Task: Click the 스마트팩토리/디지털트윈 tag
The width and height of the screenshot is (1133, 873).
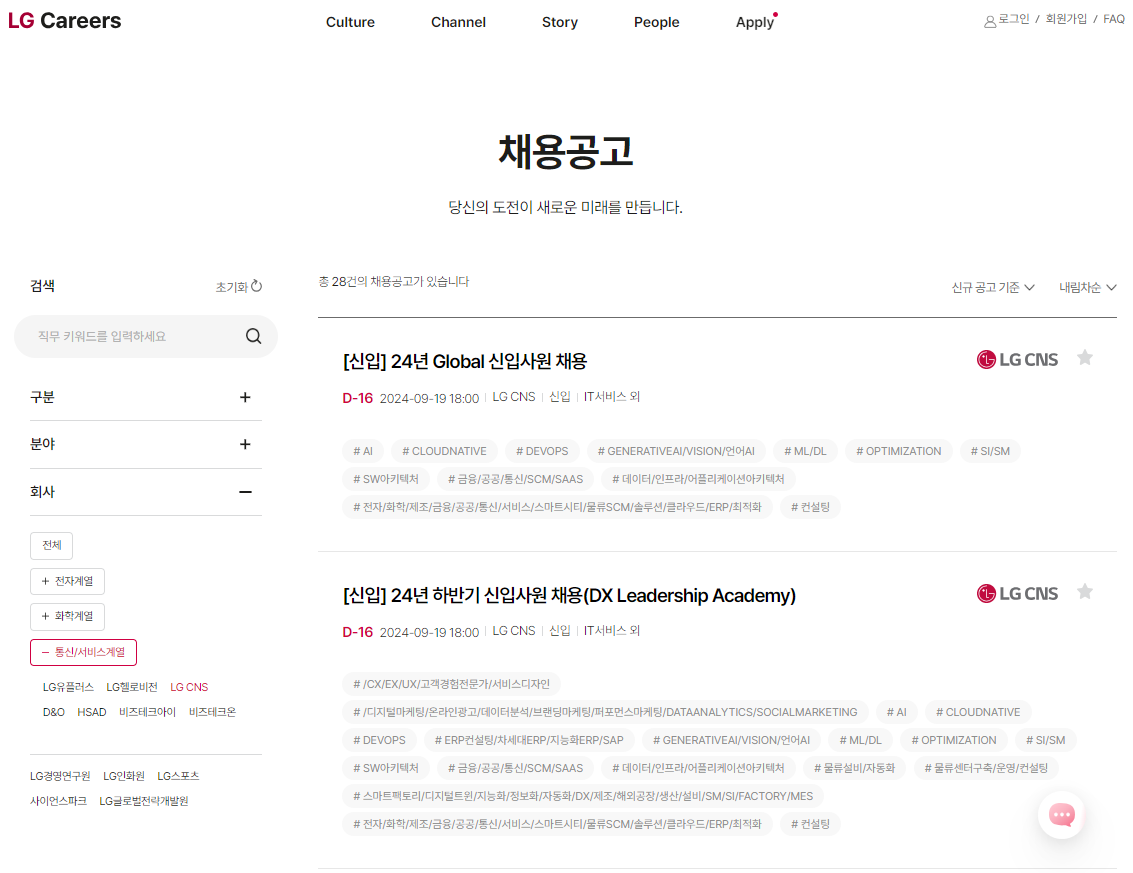Action: pos(583,796)
